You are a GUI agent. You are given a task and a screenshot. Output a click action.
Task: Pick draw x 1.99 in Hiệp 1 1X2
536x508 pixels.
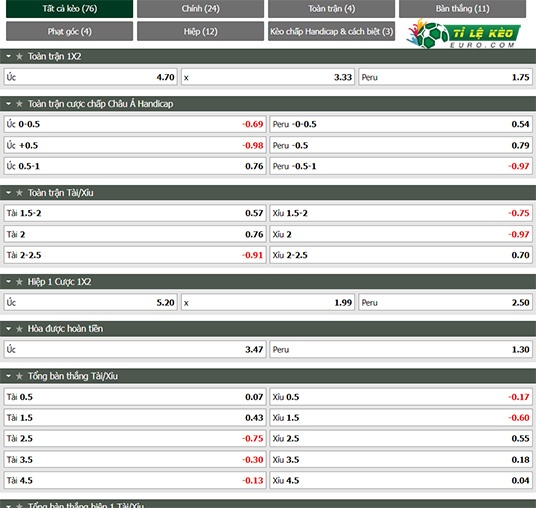coord(268,303)
